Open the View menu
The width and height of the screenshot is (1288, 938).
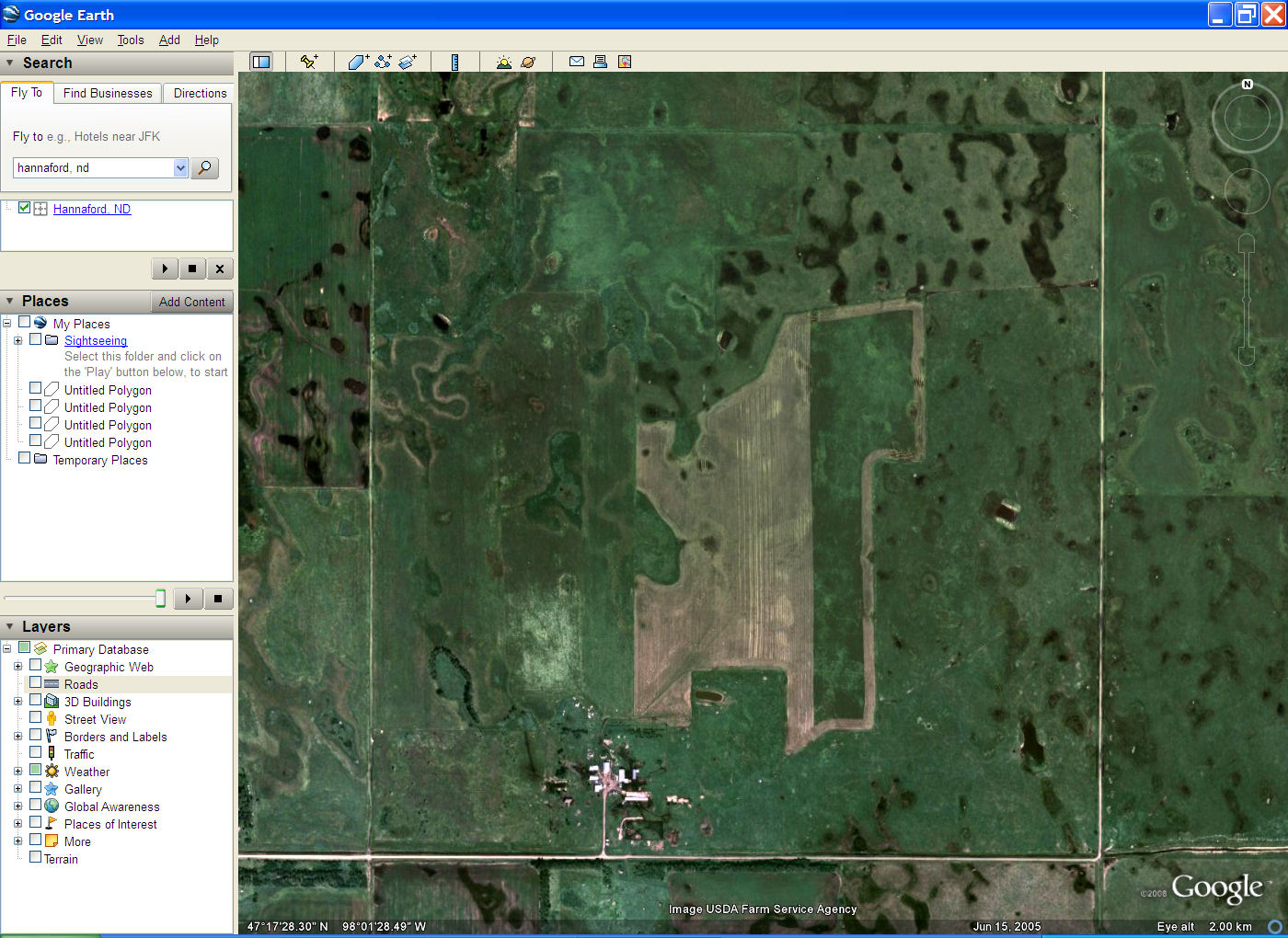90,40
